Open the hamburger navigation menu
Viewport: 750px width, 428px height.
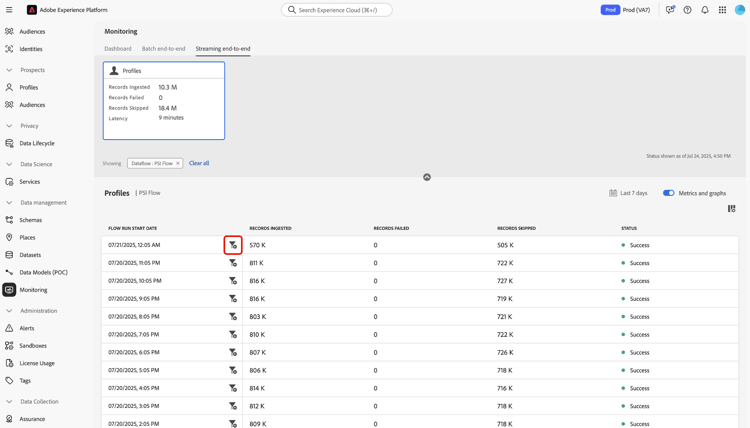(9, 10)
